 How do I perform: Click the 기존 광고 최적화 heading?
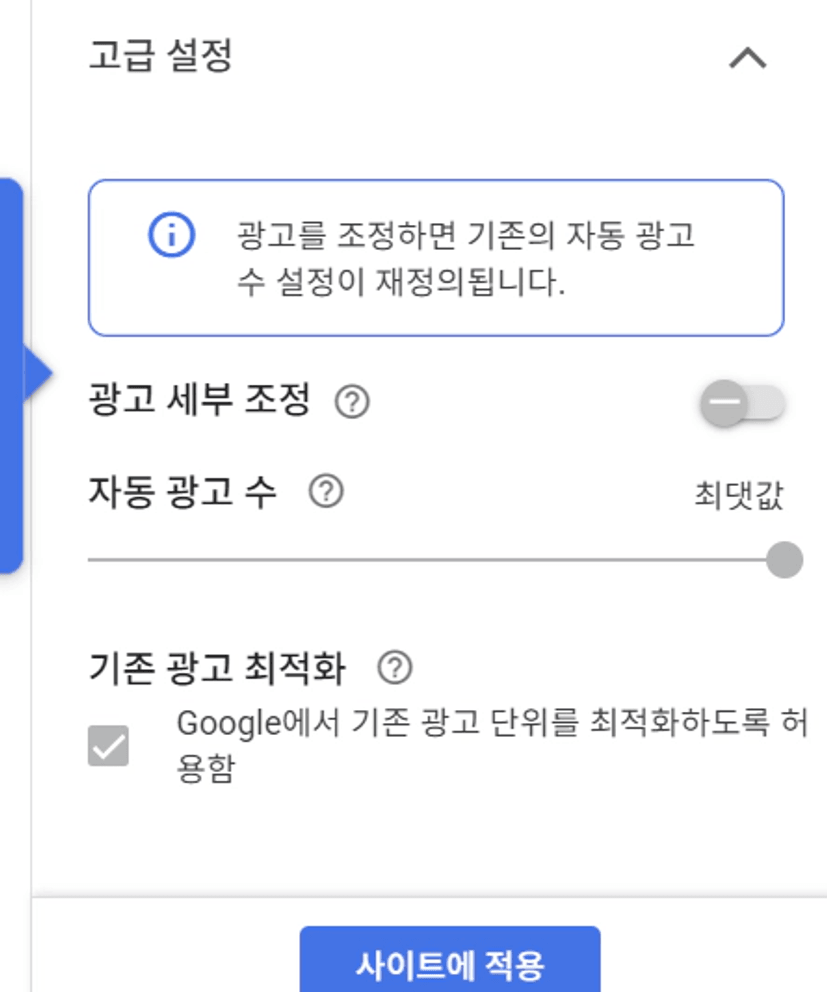pyautogui.click(x=217, y=667)
